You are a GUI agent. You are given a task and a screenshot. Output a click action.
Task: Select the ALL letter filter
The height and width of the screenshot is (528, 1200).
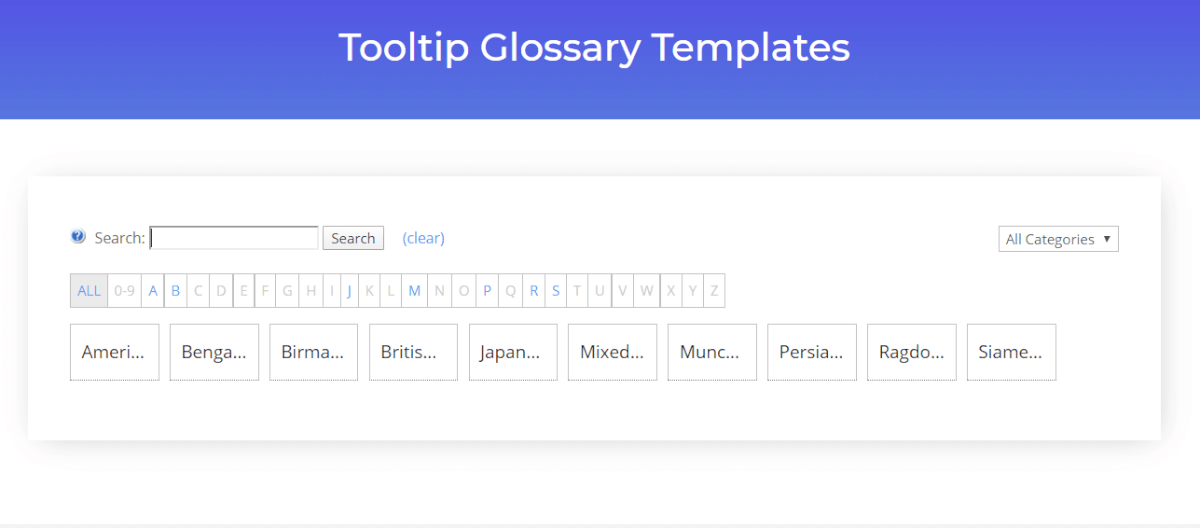89,291
